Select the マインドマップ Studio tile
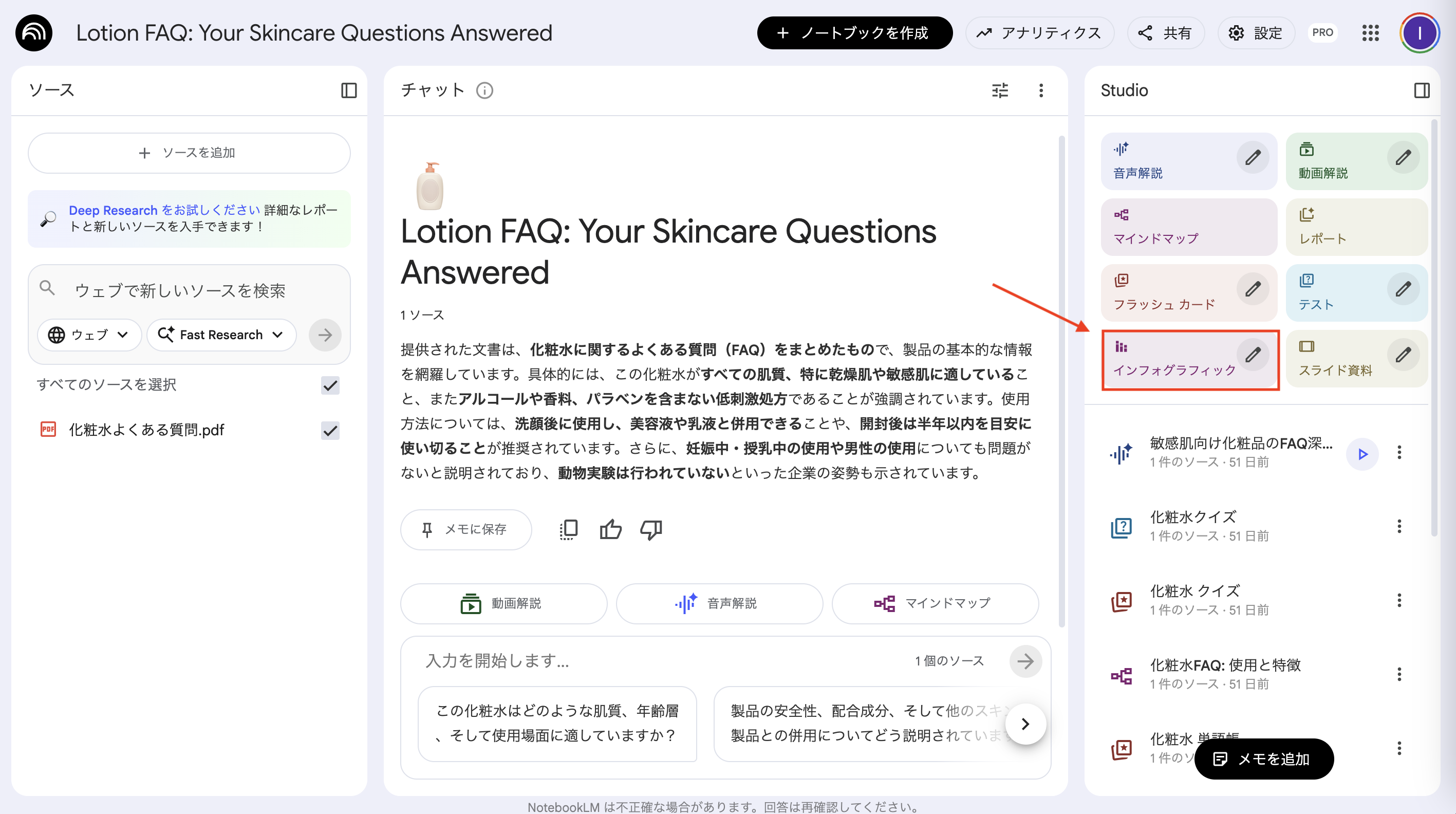 pyautogui.click(x=1188, y=227)
